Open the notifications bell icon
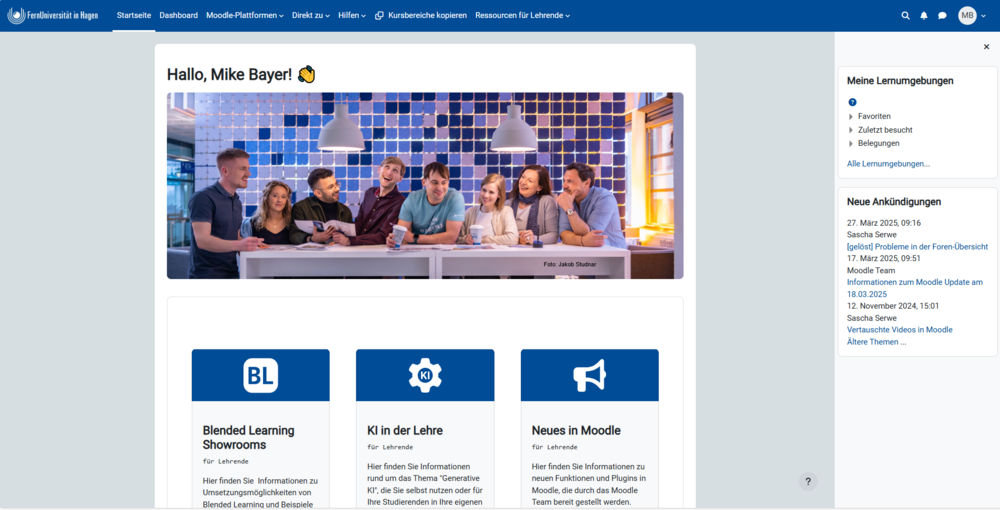This screenshot has width=1000, height=510. pyautogui.click(x=923, y=16)
